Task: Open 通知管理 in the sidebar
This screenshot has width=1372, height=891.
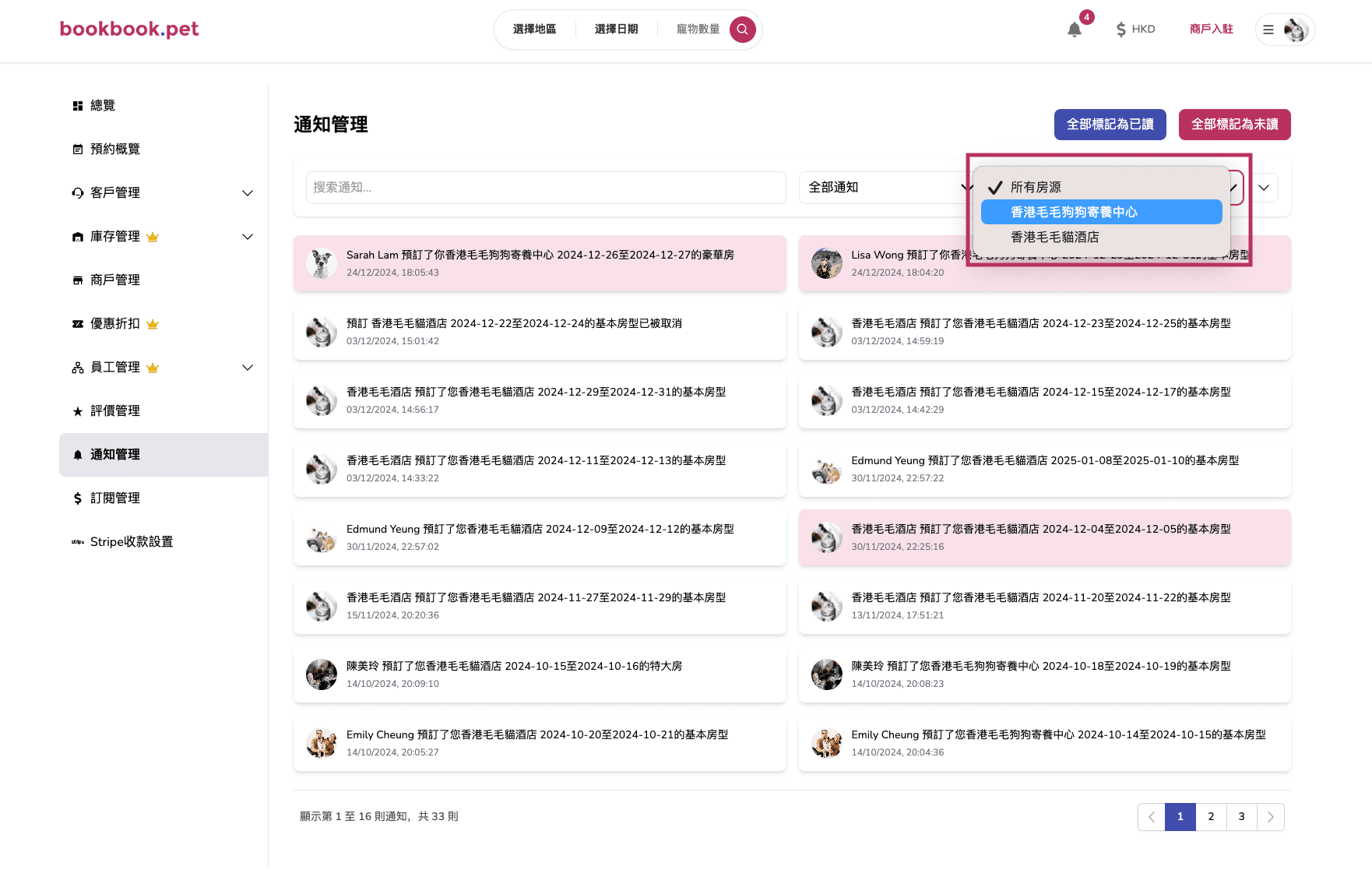Action: (164, 455)
